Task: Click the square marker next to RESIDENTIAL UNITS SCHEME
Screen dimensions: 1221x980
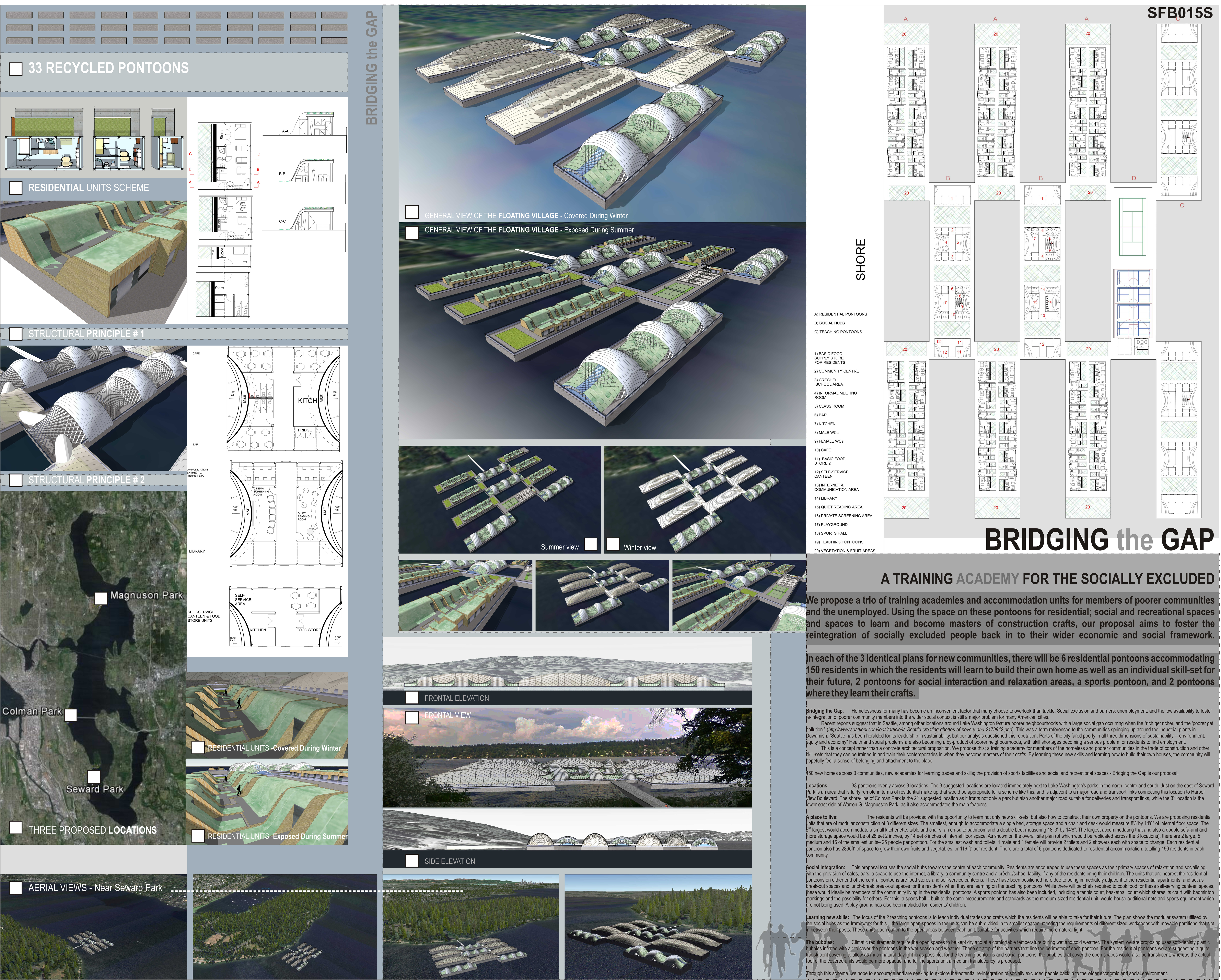Action: pyautogui.click(x=16, y=188)
